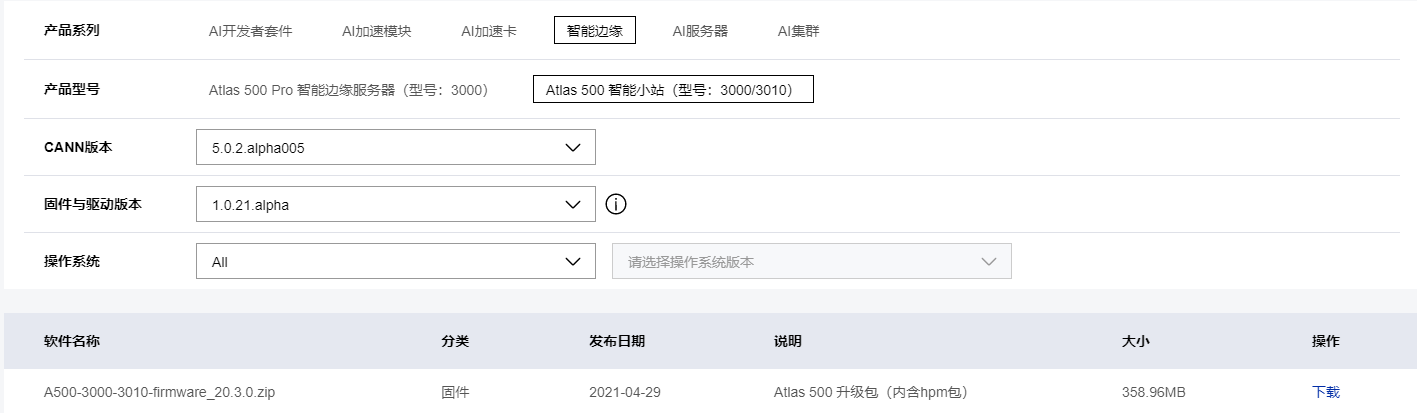1417x413 pixels.
Task: Select AI开发者套件 product series
Action: [x=250, y=31]
